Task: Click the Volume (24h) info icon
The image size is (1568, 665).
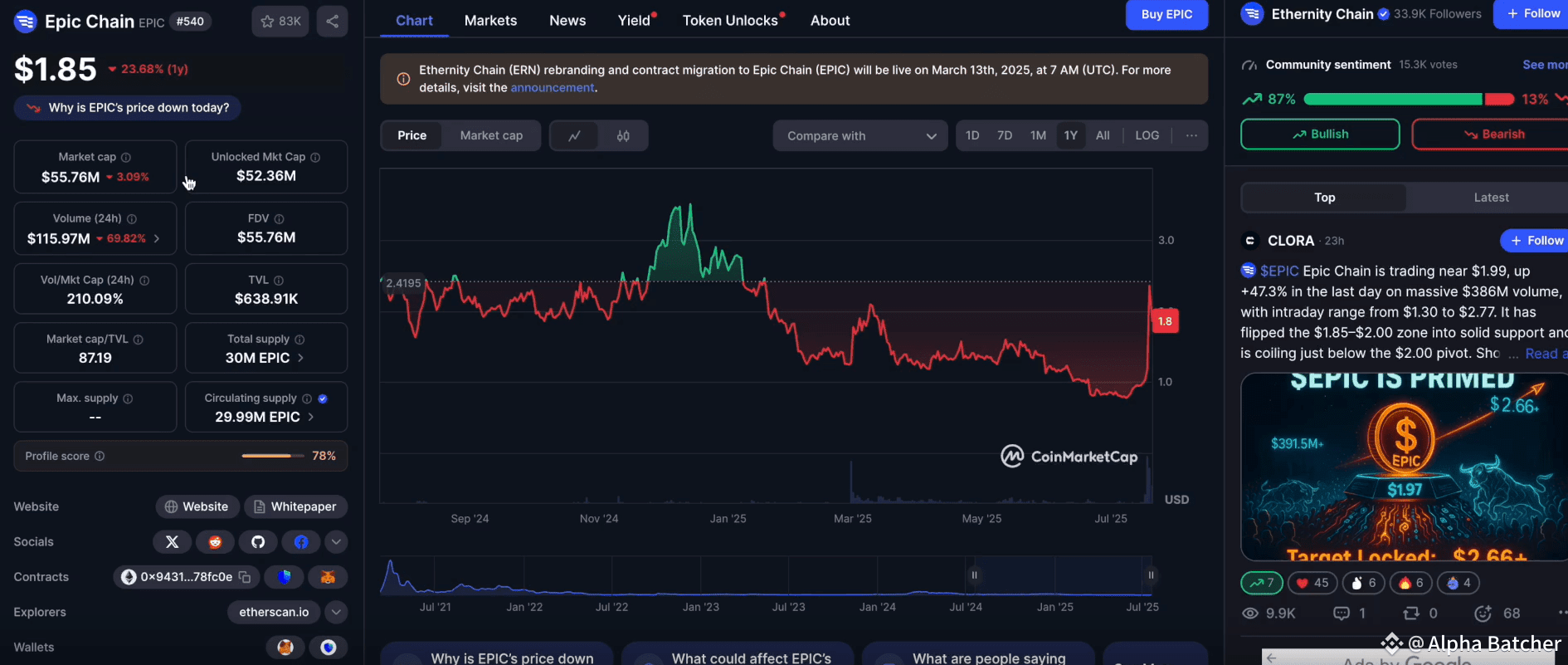Action: pyautogui.click(x=132, y=218)
